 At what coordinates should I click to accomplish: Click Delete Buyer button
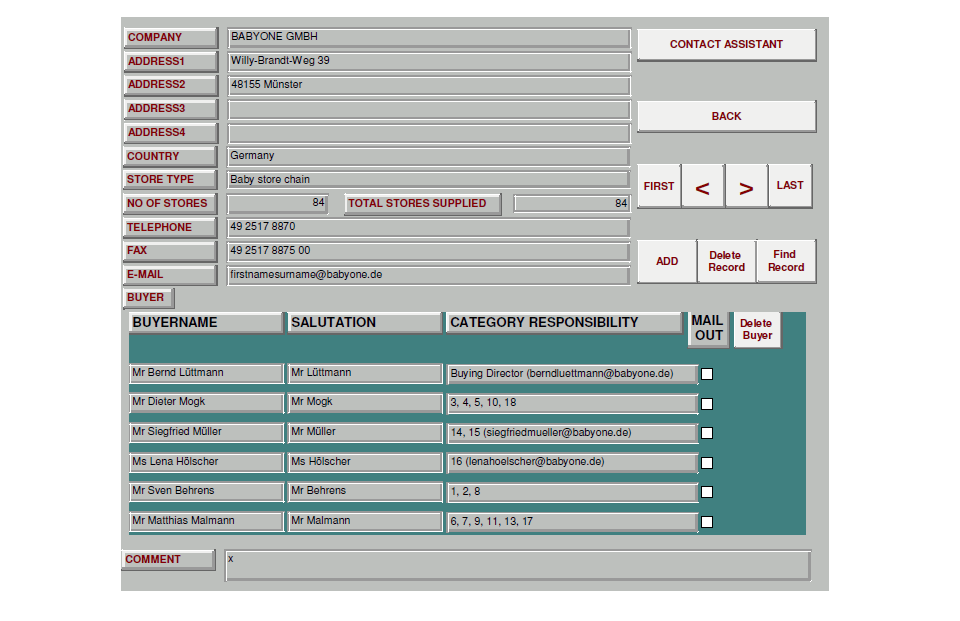click(757, 329)
